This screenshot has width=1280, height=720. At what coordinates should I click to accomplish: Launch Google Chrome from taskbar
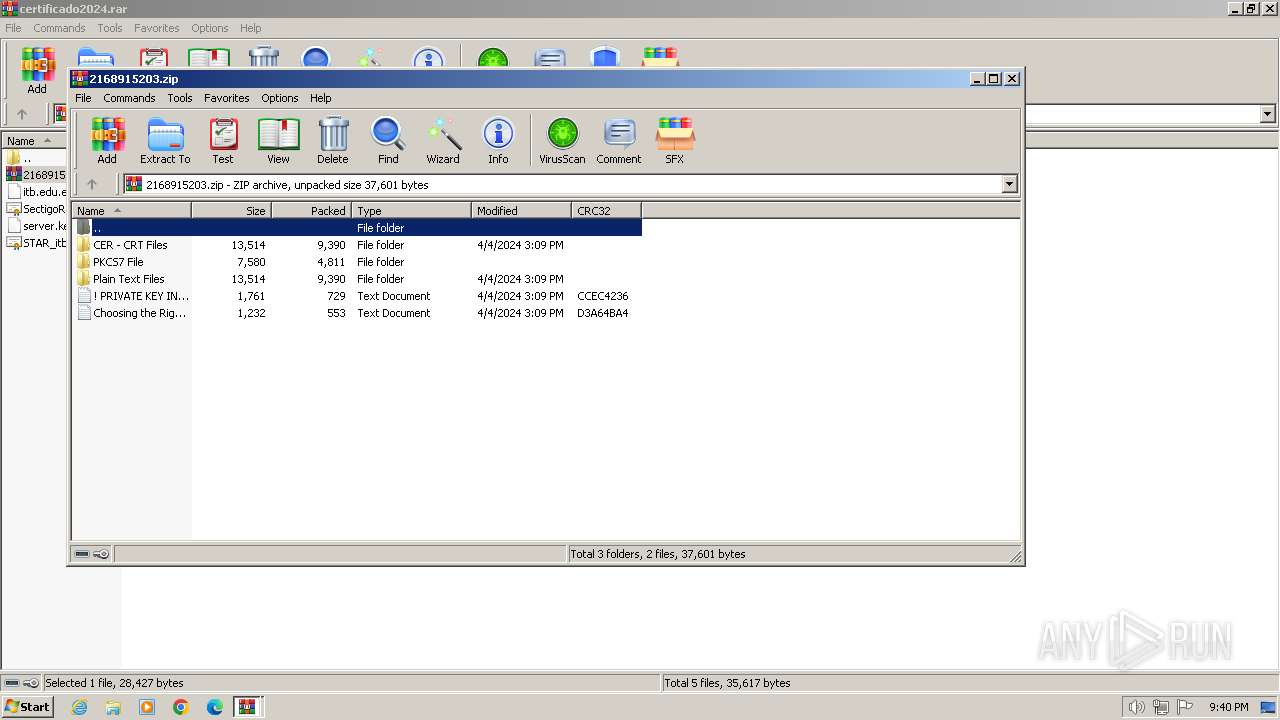coord(181,707)
